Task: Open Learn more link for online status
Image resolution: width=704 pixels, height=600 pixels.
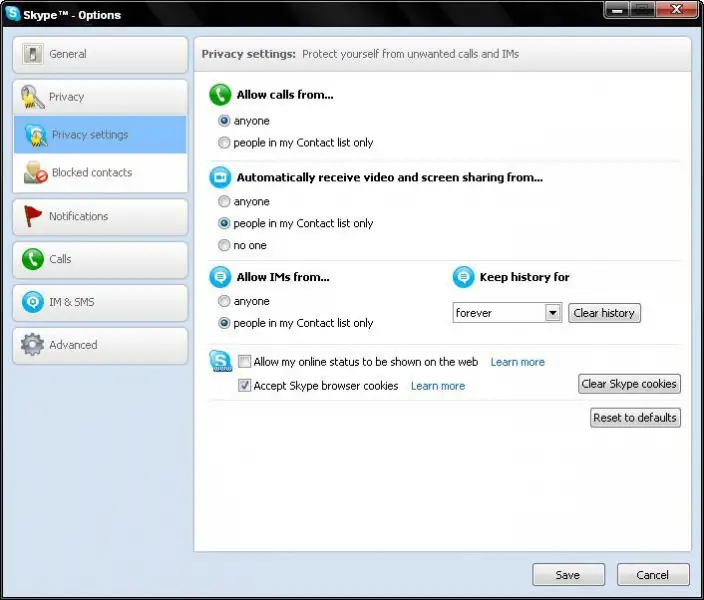Action: [x=517, y=362]
